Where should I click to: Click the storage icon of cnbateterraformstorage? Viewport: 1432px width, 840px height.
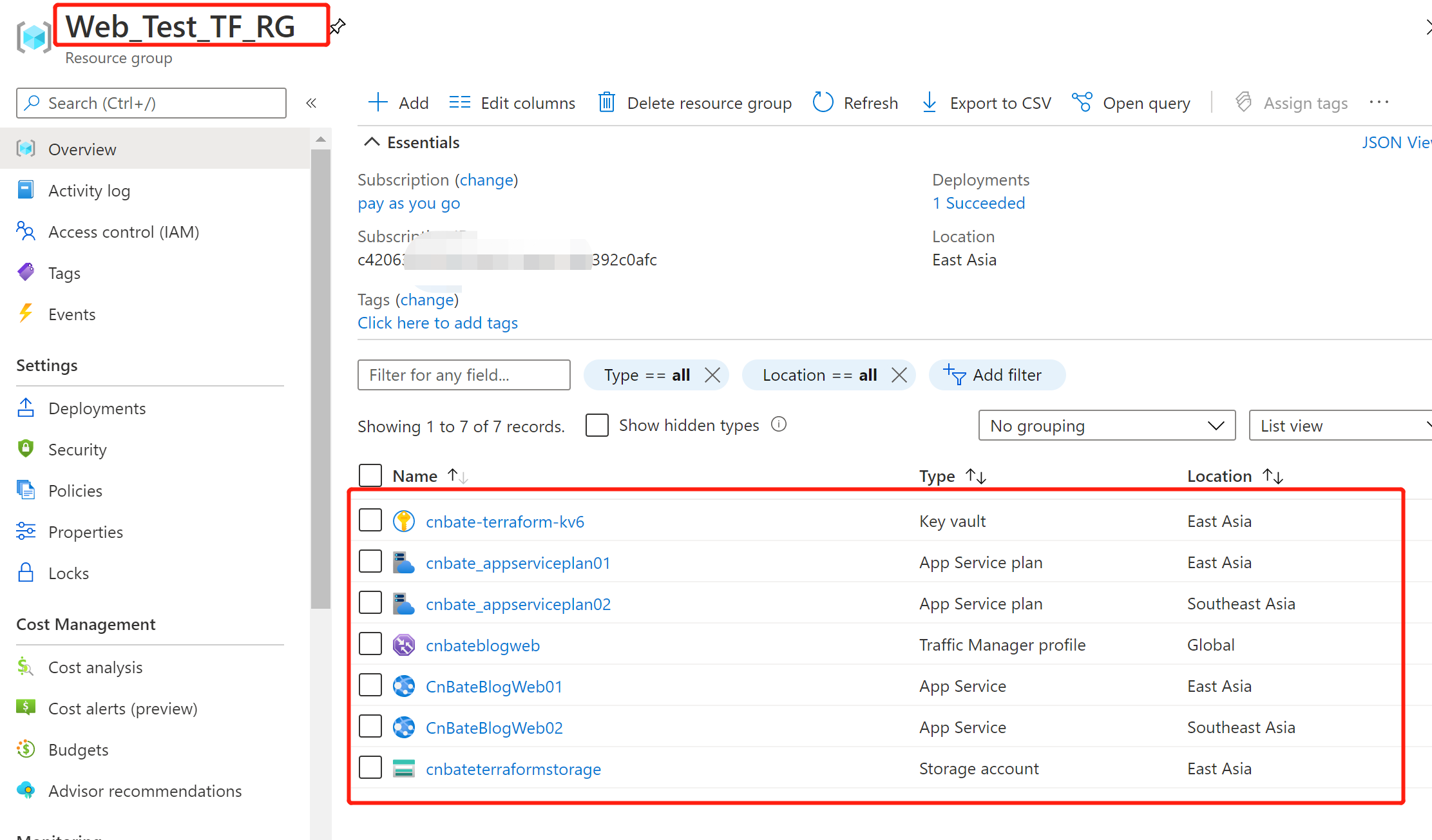tap(404, 768)
